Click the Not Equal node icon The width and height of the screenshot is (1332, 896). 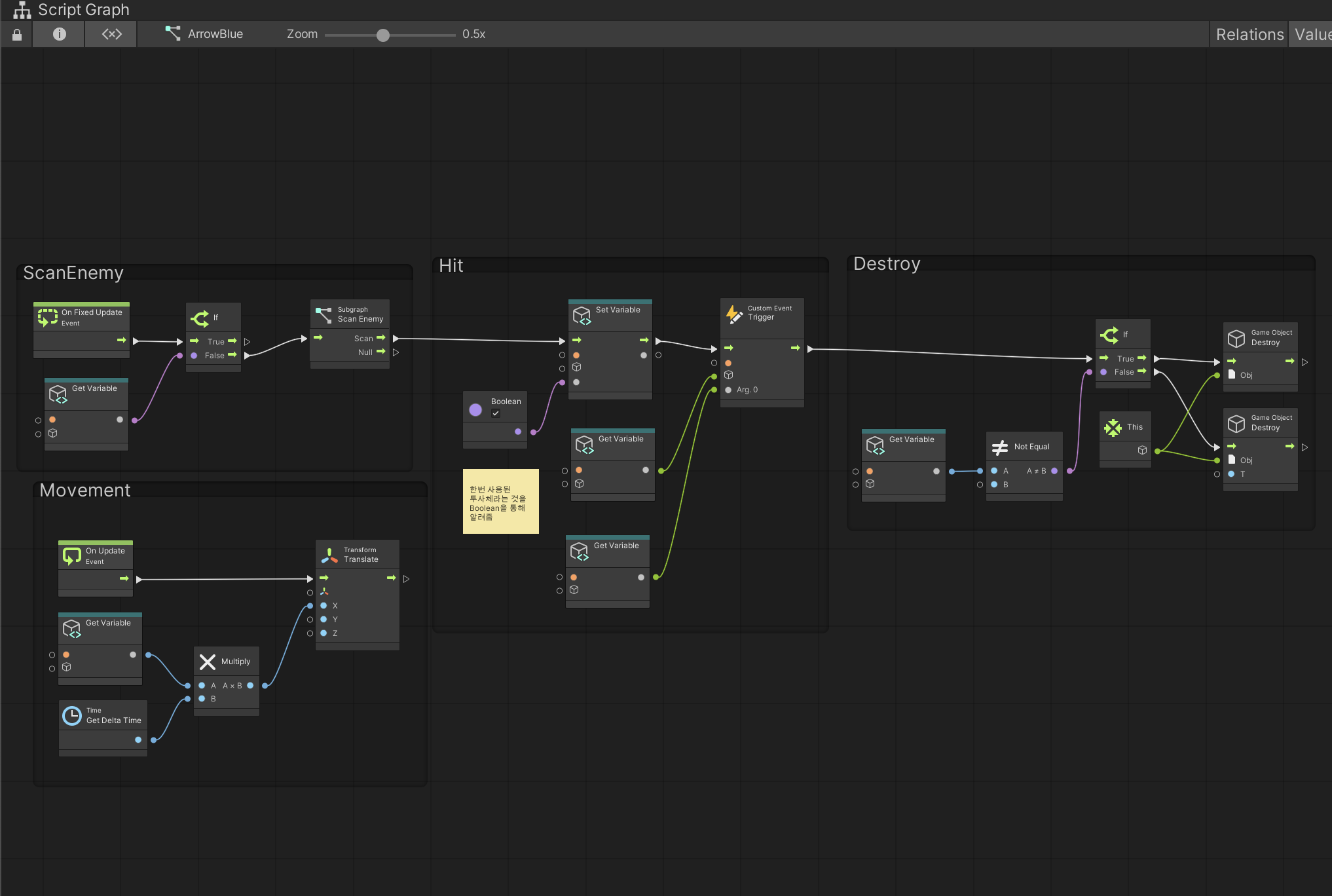tap(1000, 447)
